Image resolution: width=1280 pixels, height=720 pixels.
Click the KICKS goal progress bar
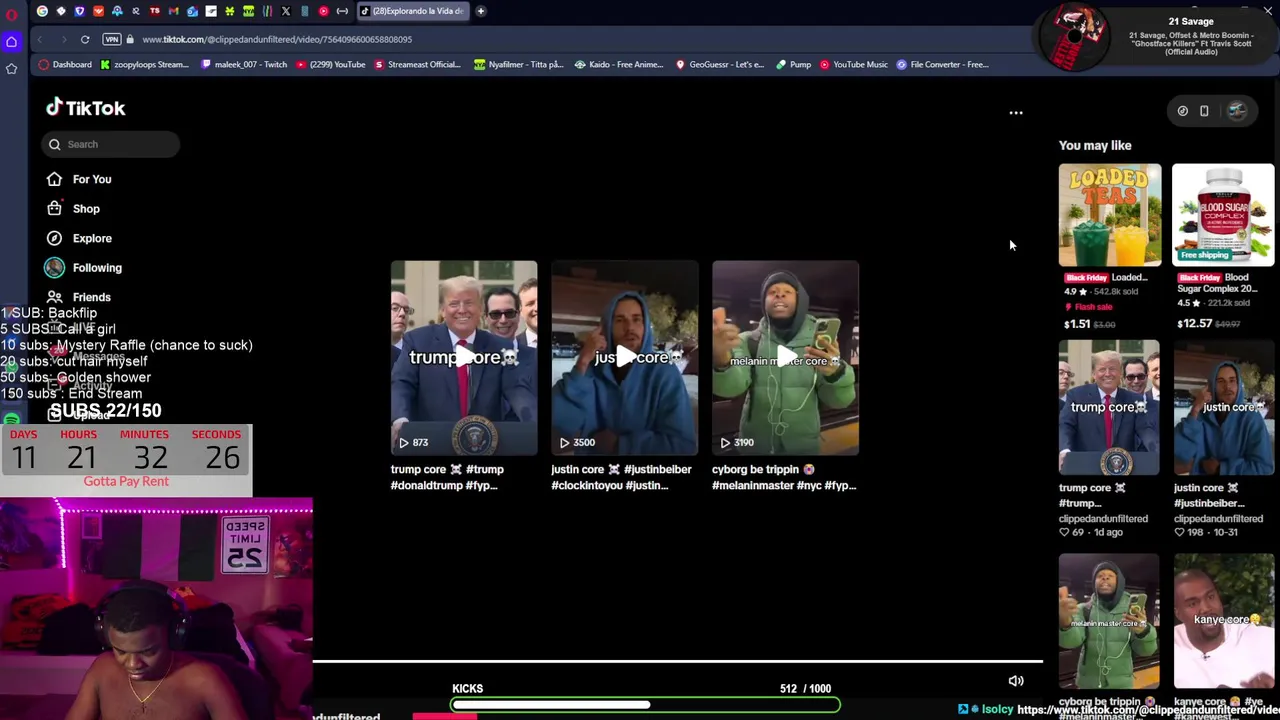point(645,705)
